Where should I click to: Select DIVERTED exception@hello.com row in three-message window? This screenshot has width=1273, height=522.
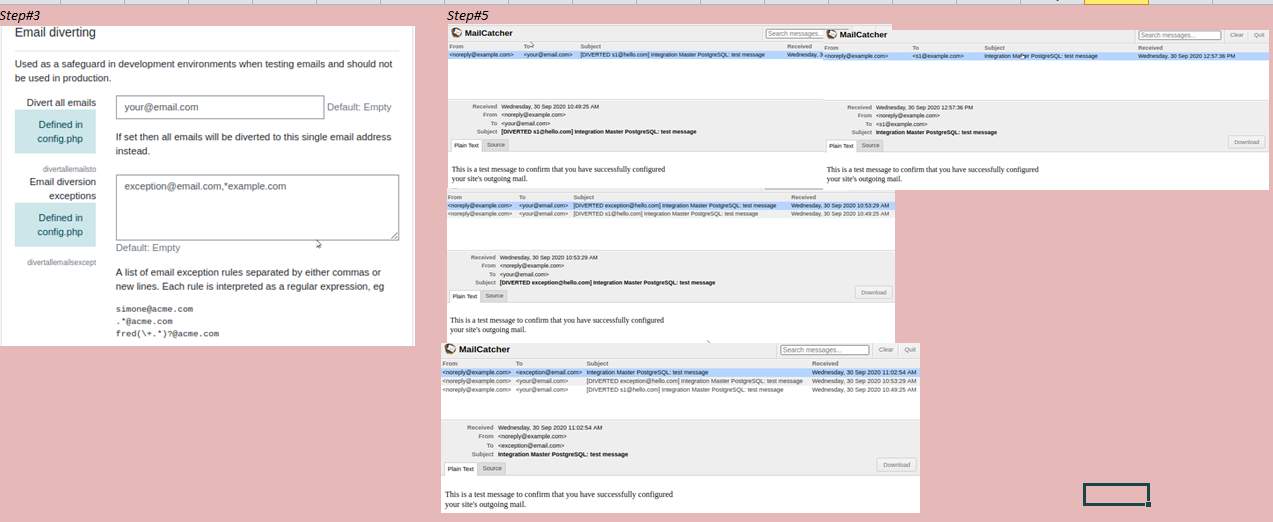click(680, 381)
